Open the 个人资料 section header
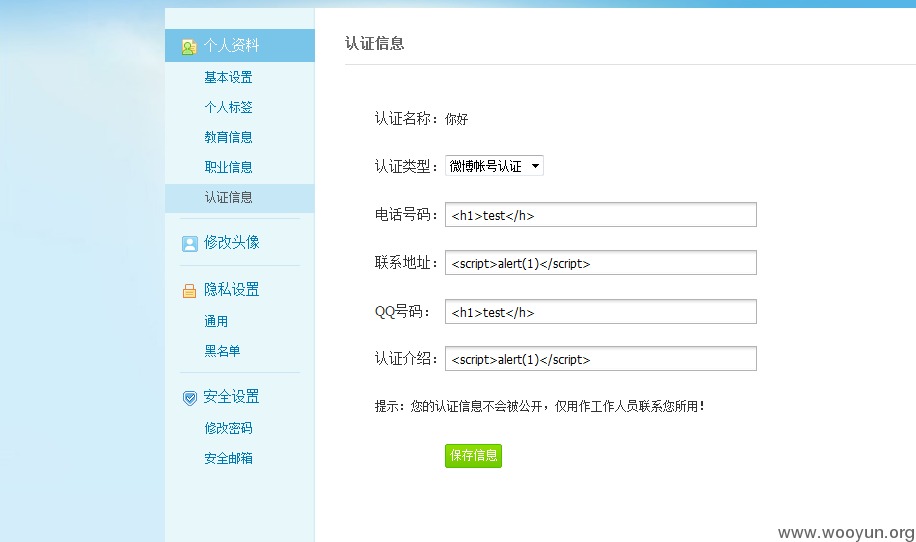The image size is (916, 542). pyautogui.click(x=240, y=46)
